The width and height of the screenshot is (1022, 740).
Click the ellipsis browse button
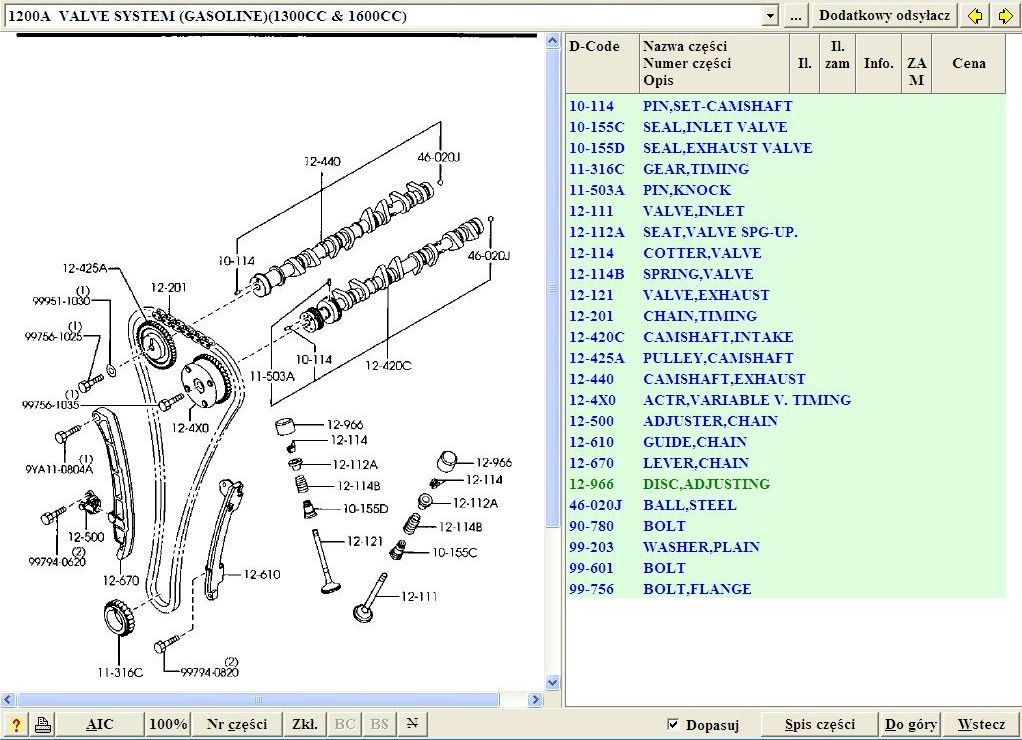click(795, 16)
